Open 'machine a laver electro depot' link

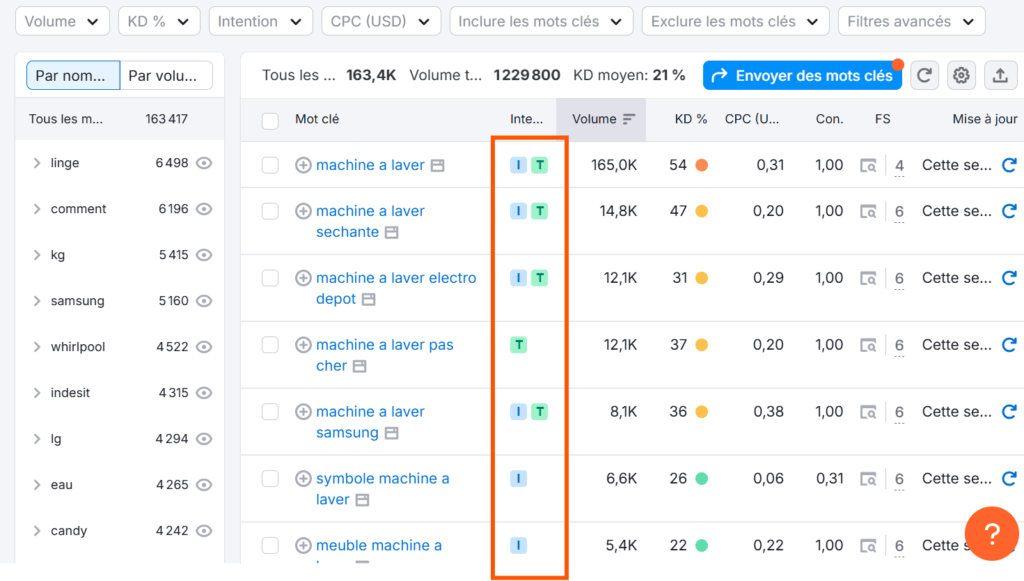tap(396, 289)
